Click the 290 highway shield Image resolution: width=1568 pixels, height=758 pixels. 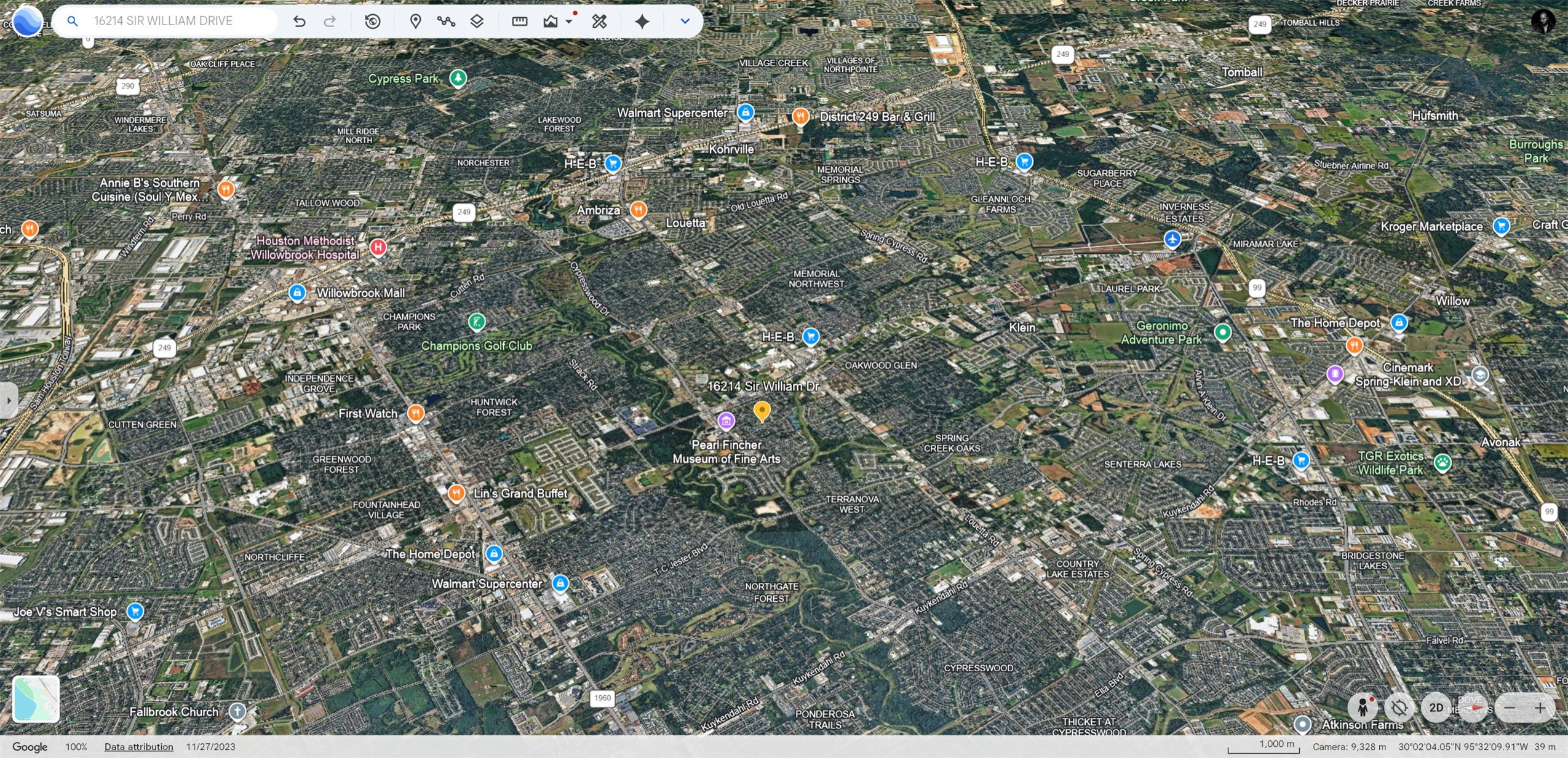pyautogui.click(x=127, y=86)
